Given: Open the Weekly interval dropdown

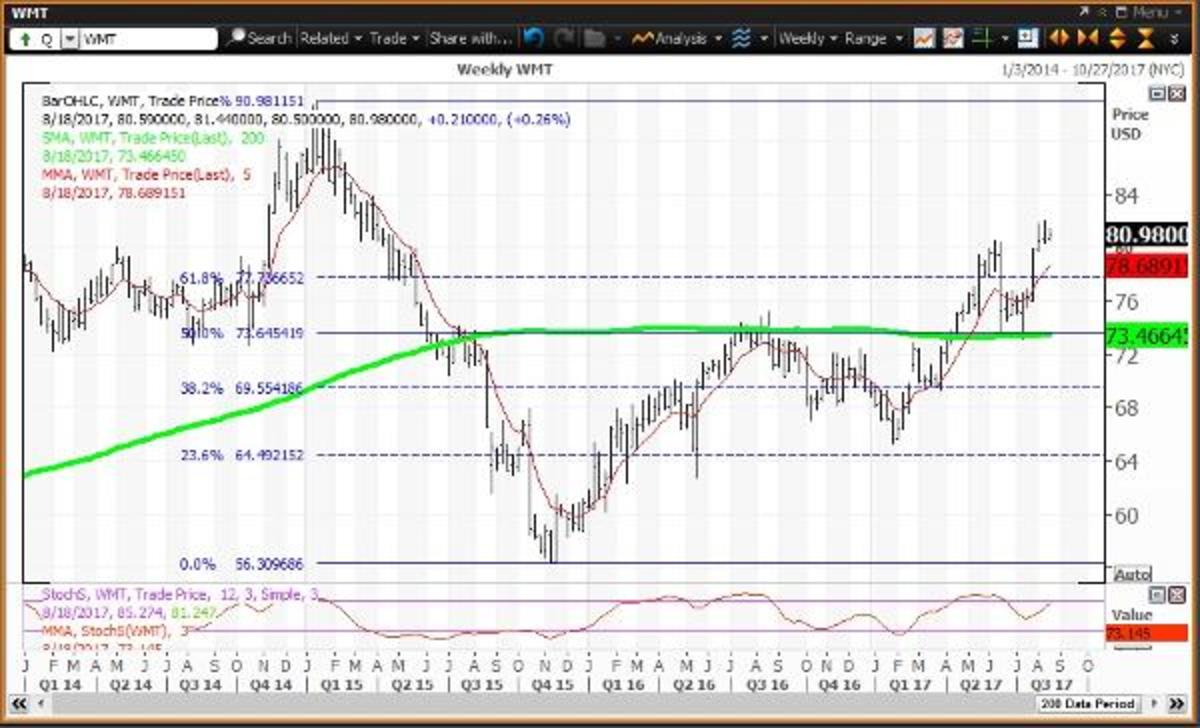Looking at the screenshot, I should pos(807,38).
